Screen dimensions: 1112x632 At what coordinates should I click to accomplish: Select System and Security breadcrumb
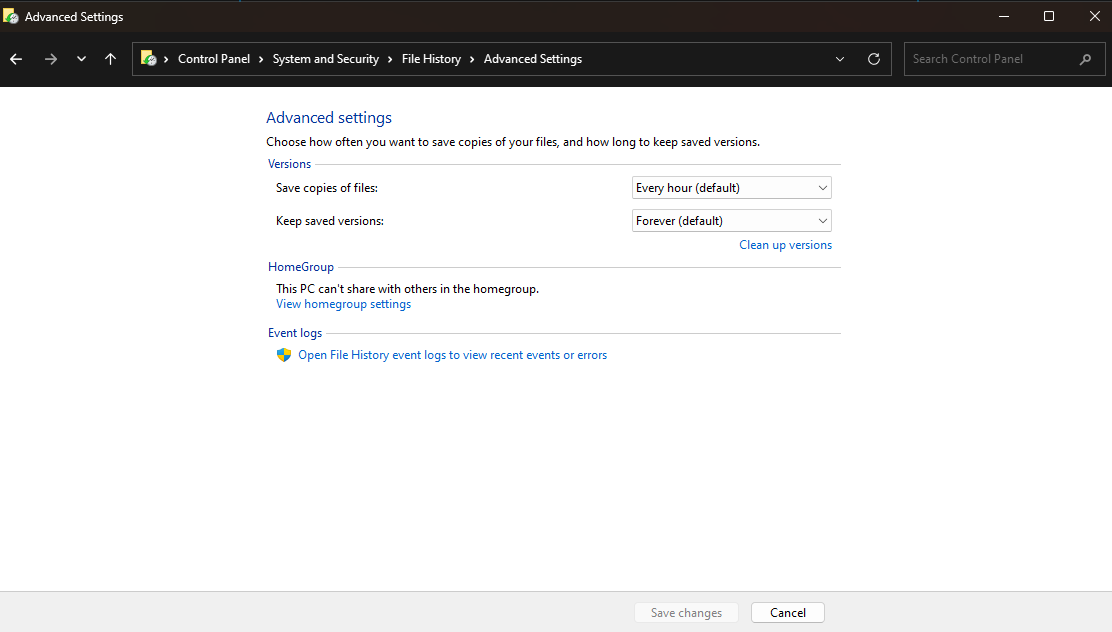[326, 59]
